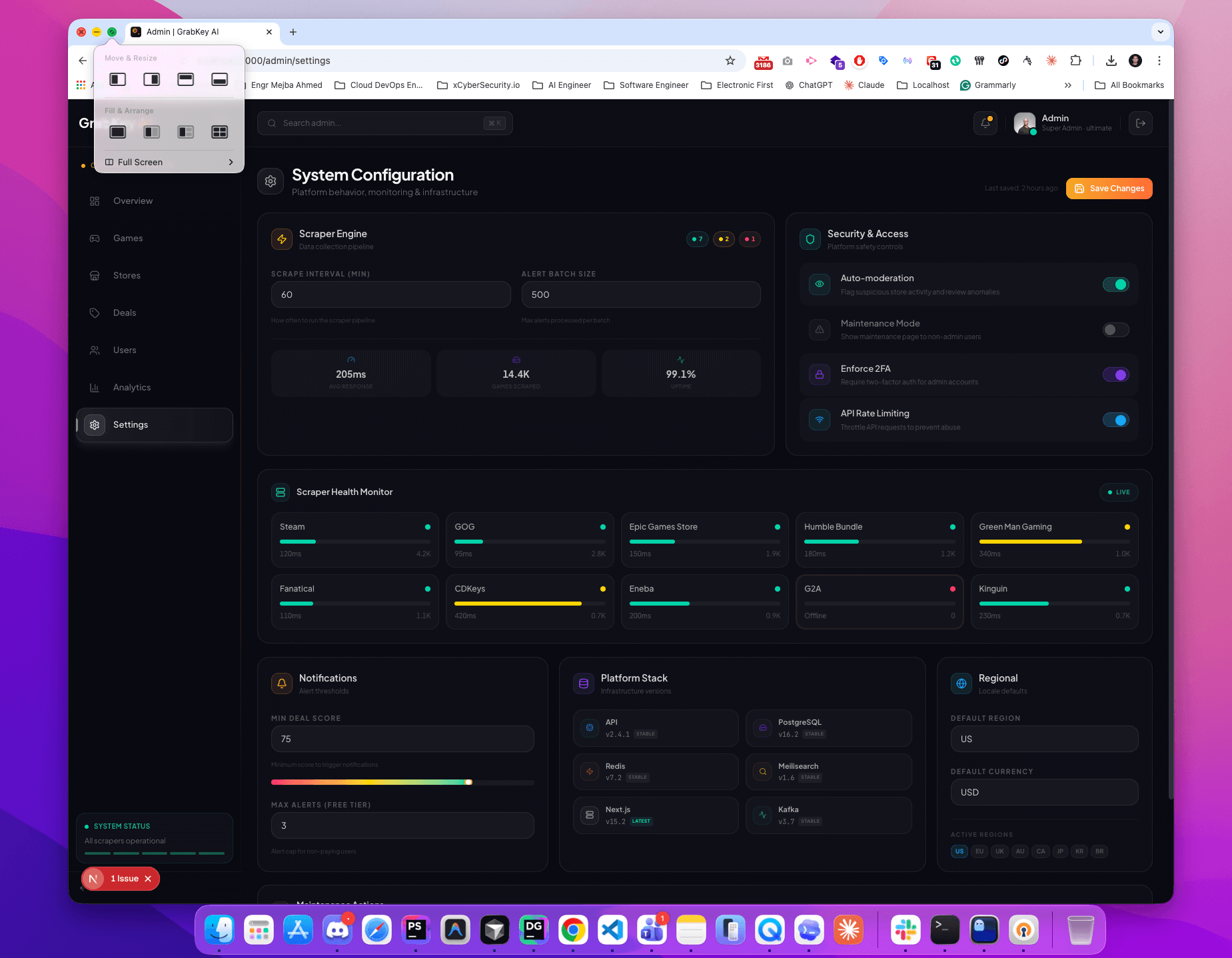The height and width of the screenshot is (958, 1232).
Task: Click the Scraper Engine lightning icon
Action: (x=281, y=239)
